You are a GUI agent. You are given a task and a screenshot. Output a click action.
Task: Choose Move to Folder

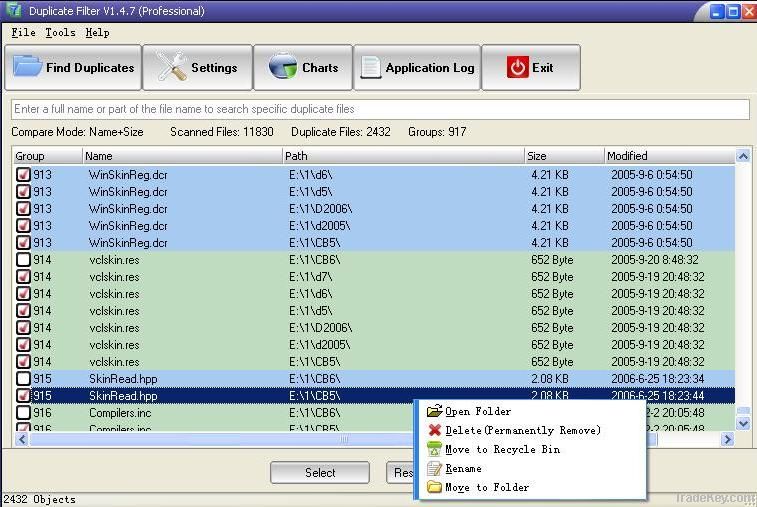pyautogui.click(x=531, y=487)
